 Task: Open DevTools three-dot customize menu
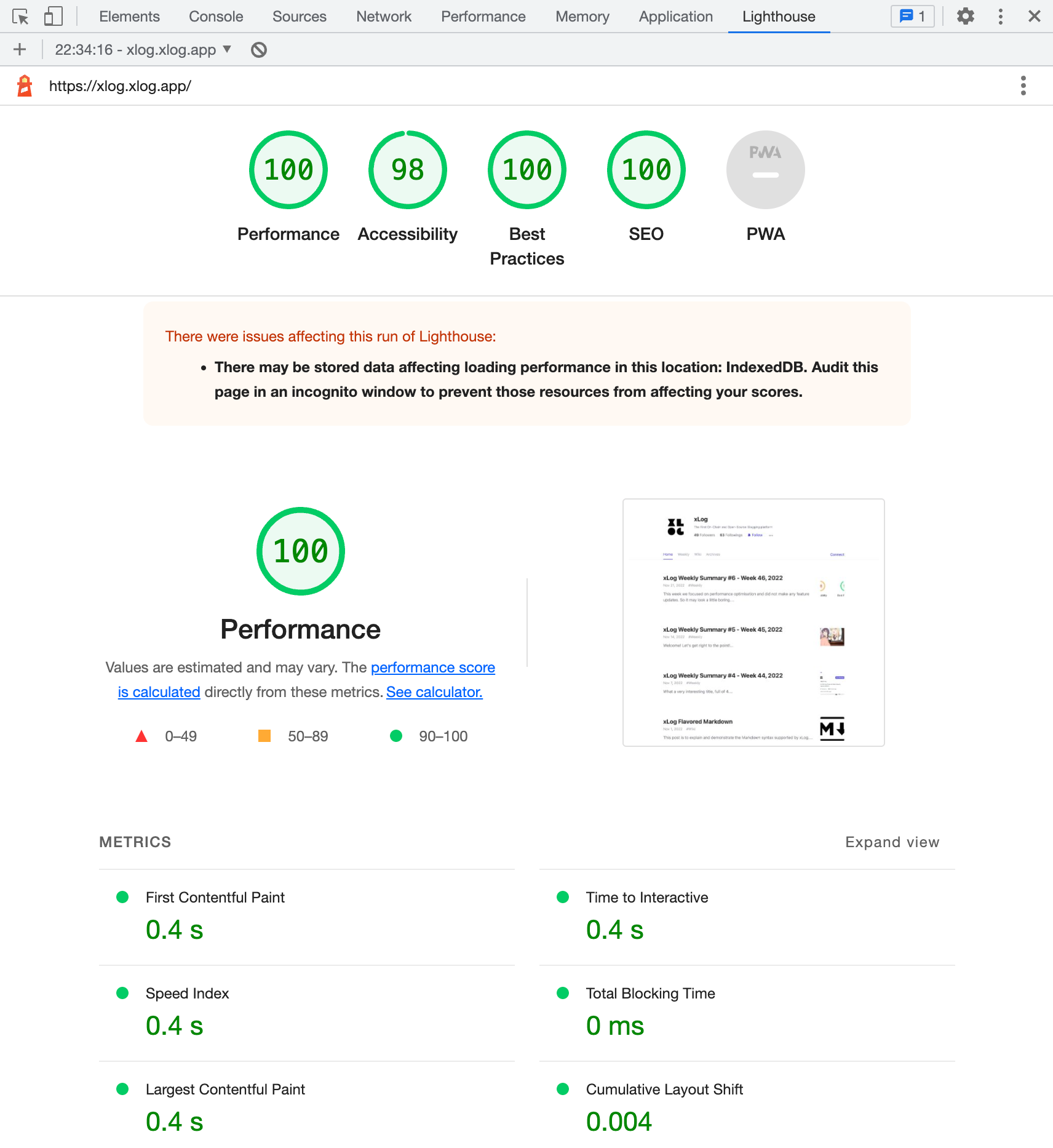click(1001, 17)
